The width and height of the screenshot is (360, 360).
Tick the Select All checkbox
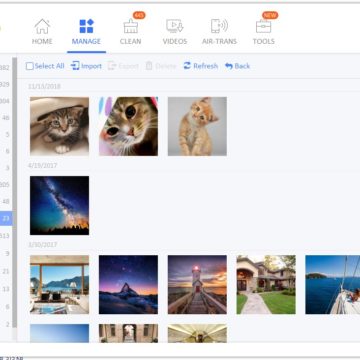pyautogui.click(x=30, y=66)
